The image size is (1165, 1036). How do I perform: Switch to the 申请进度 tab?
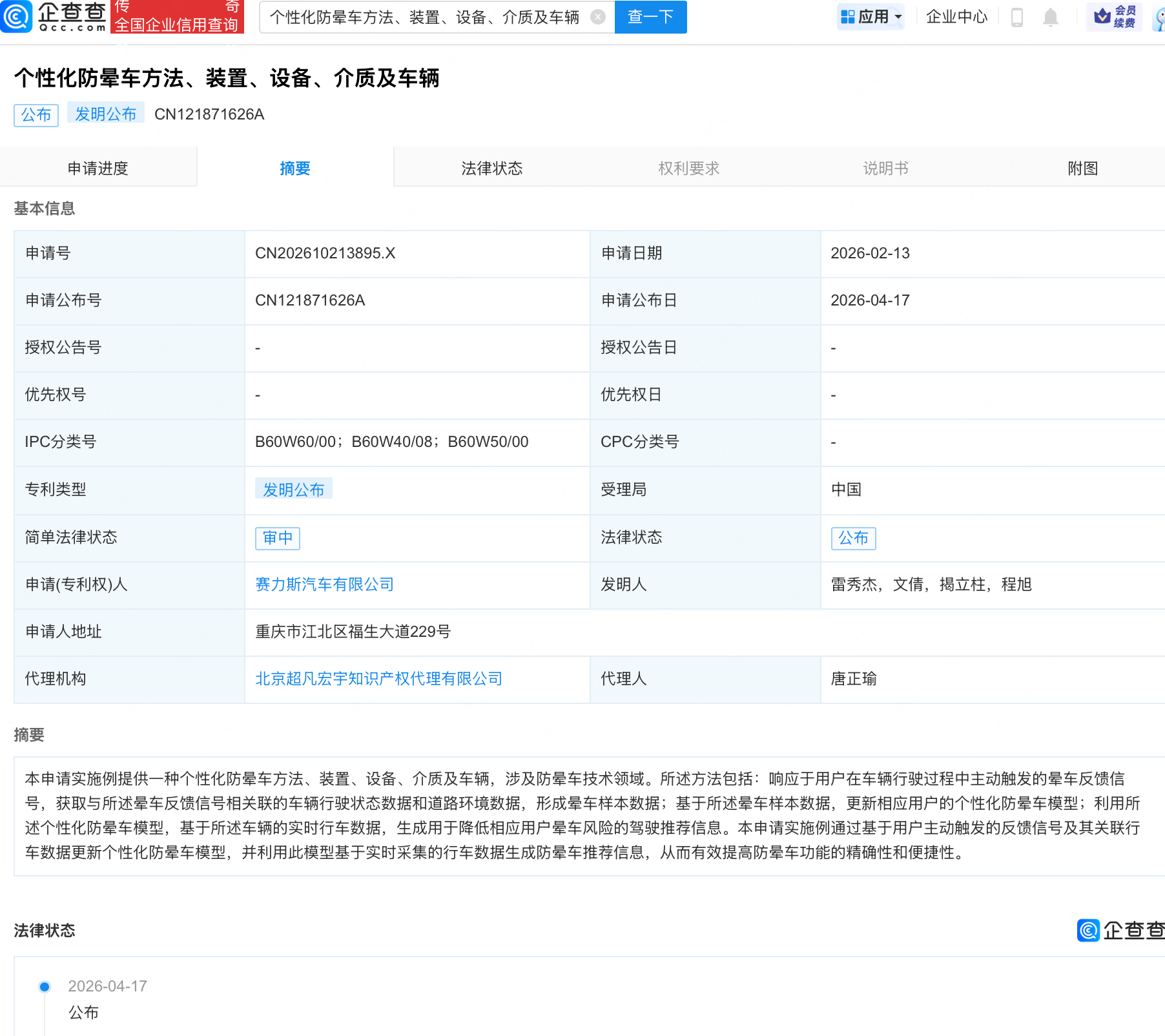click(98, 168)
